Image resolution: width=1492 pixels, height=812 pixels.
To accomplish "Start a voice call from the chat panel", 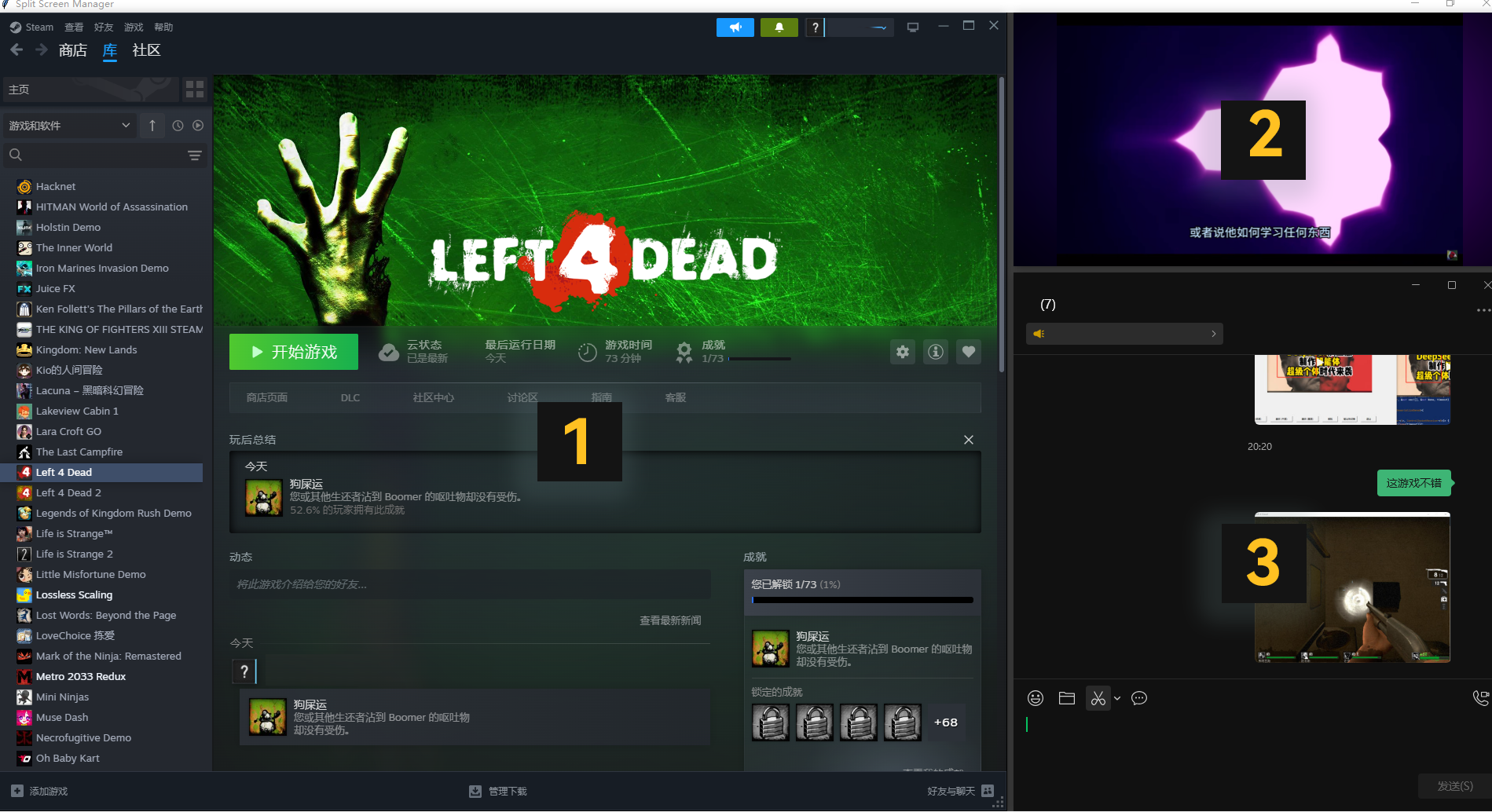I will click(1480, 697).
